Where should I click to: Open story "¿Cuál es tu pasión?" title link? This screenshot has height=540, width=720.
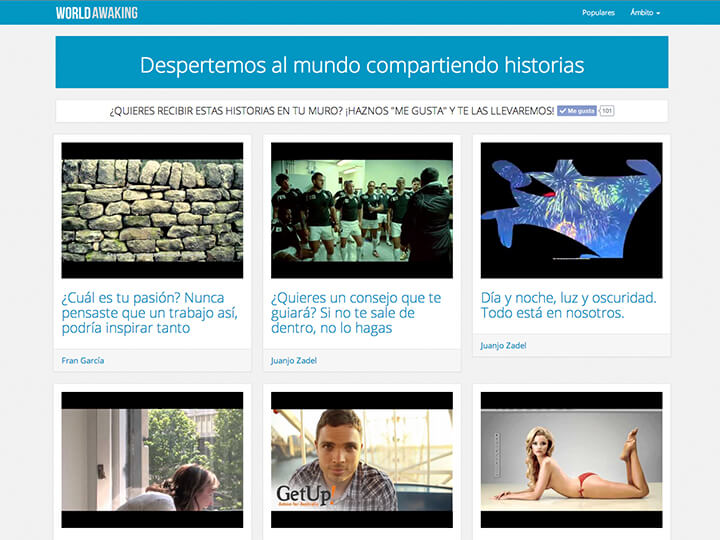(150, 313)
